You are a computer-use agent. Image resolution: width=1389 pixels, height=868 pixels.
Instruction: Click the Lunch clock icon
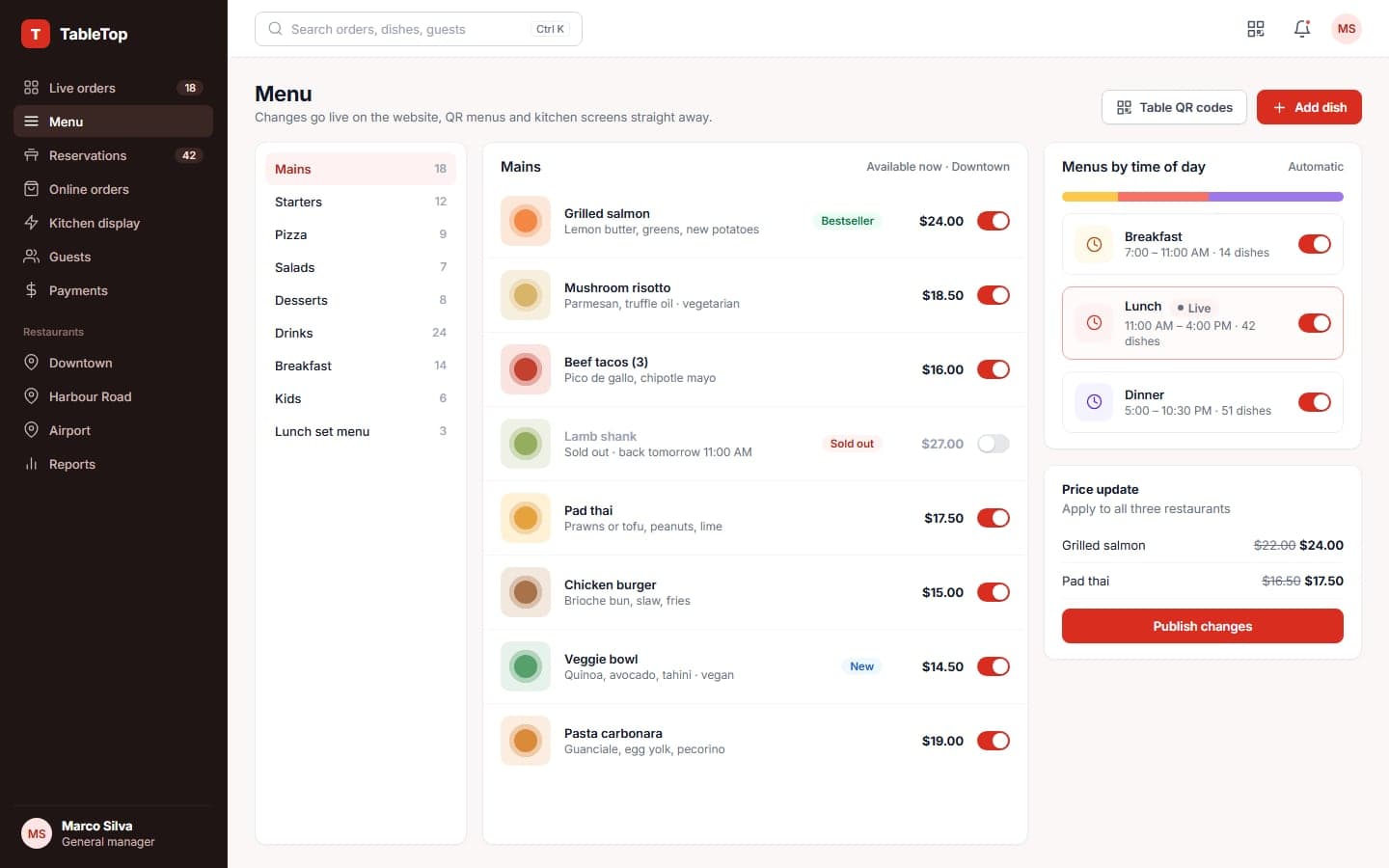coord(1094,323)
